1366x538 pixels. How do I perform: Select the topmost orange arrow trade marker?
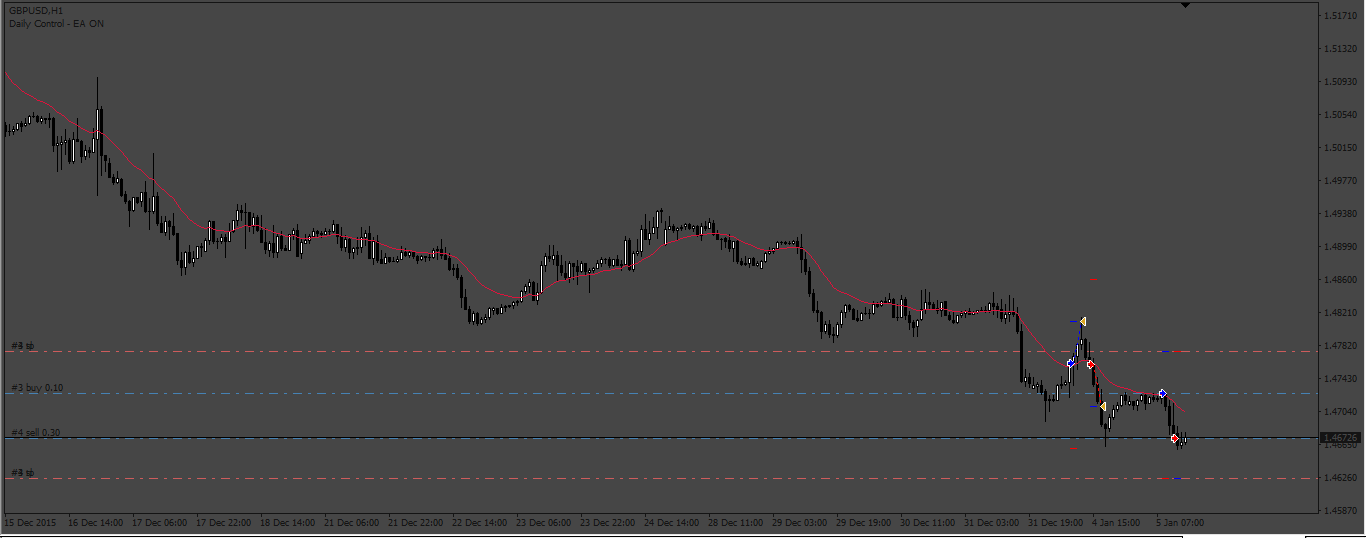coord(1083,321)
